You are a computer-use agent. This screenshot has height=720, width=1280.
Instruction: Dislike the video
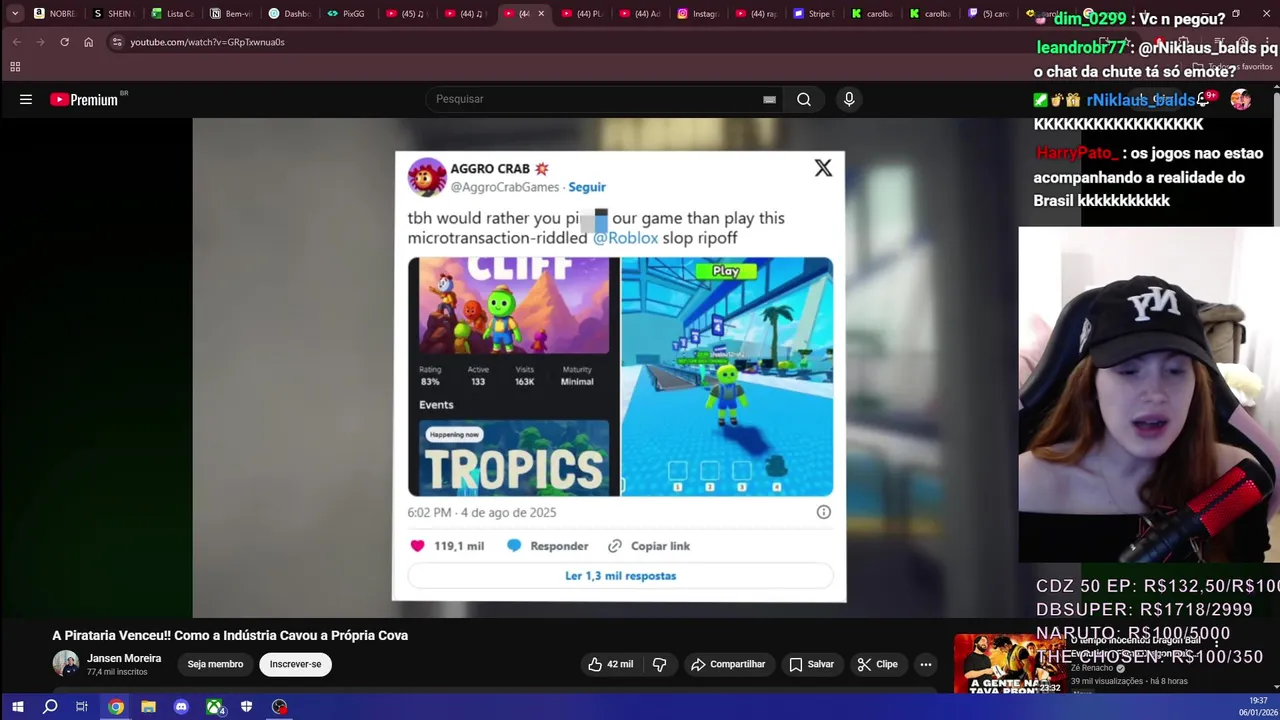coord(660,664)
